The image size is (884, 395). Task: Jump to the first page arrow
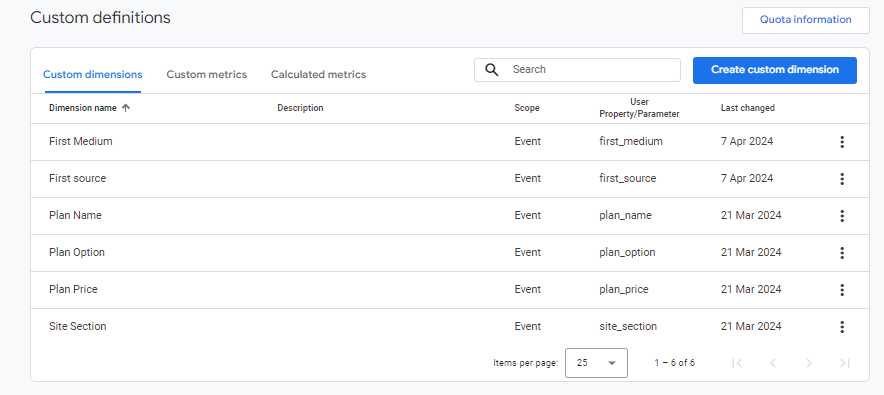(736, 363)
